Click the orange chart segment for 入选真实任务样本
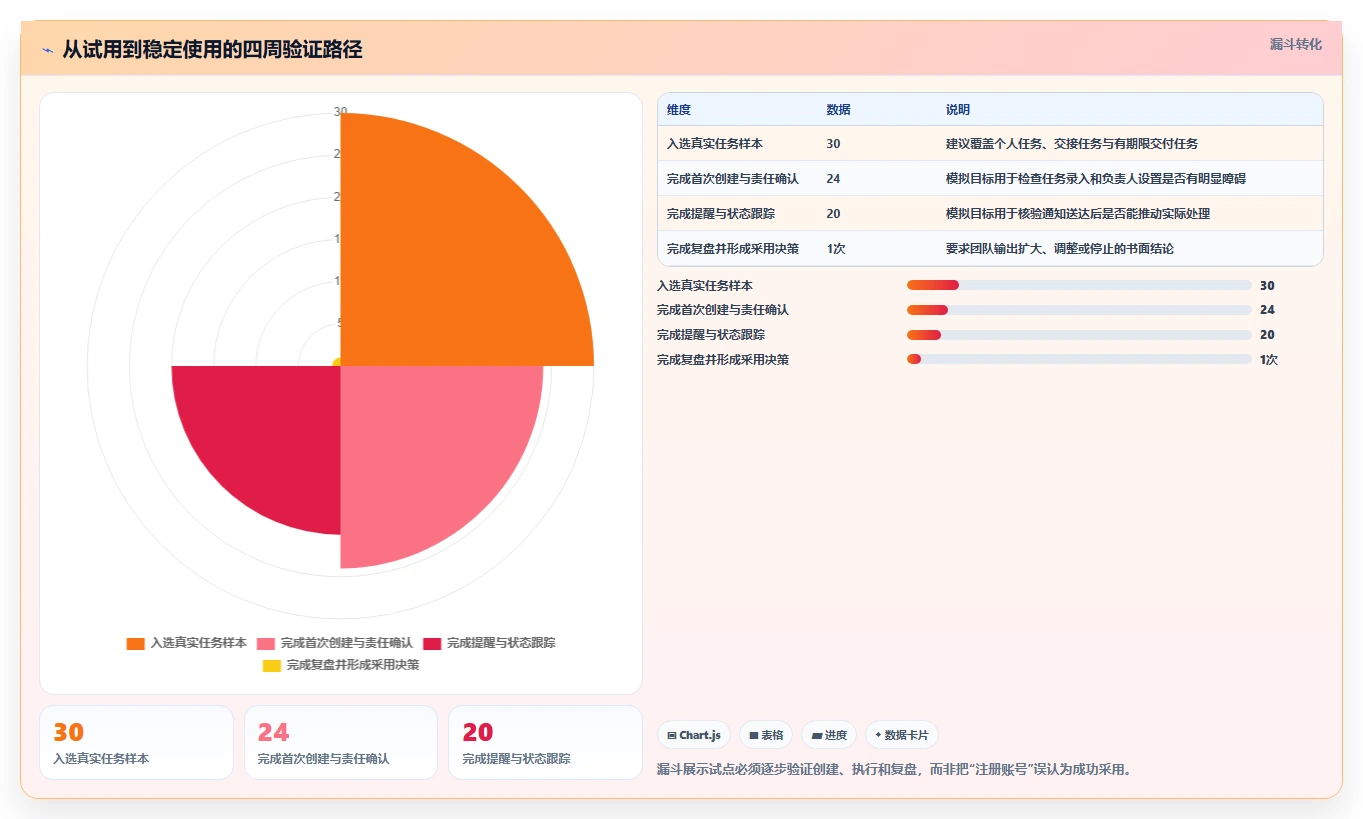Image resolution: width=1363 pixels, height=819 pixels. tap(450, 260)
